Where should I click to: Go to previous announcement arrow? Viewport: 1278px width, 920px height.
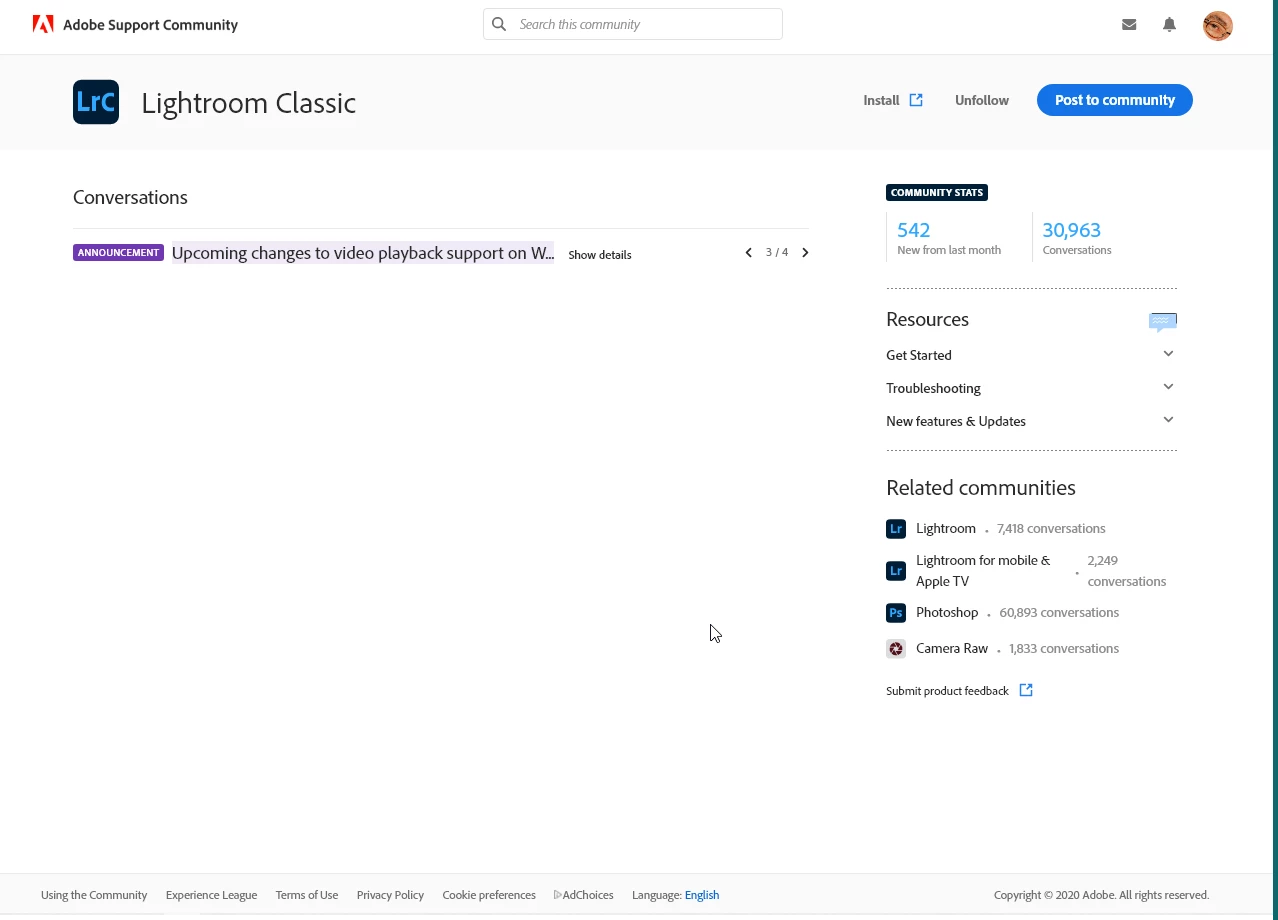tap(748, 253)
